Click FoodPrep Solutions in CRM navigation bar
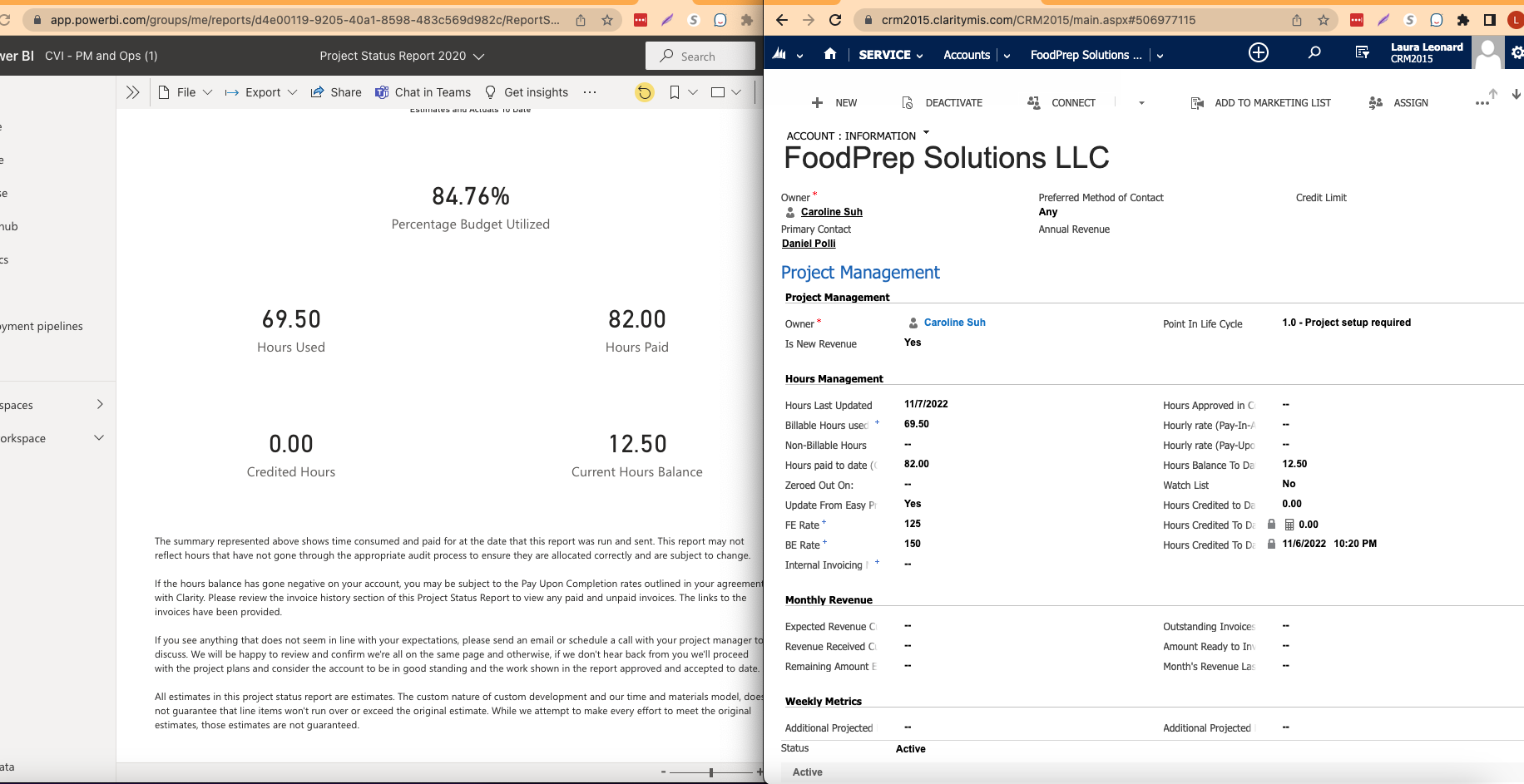Screen dimensions: 1524x784 click(x=1086, y=55)
